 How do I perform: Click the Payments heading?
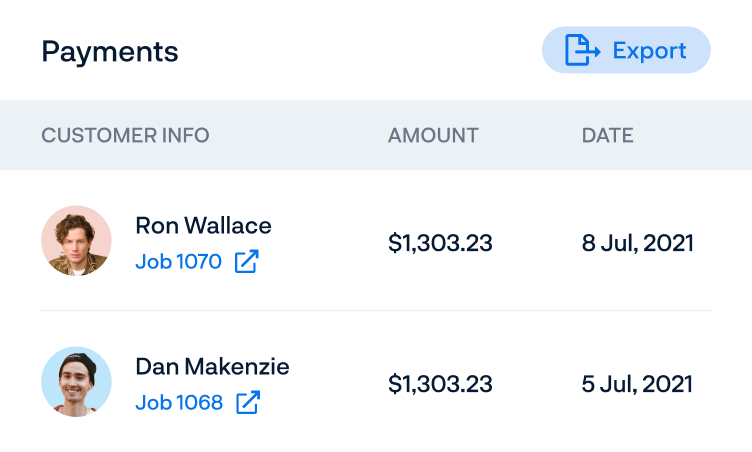pos(110,51)
